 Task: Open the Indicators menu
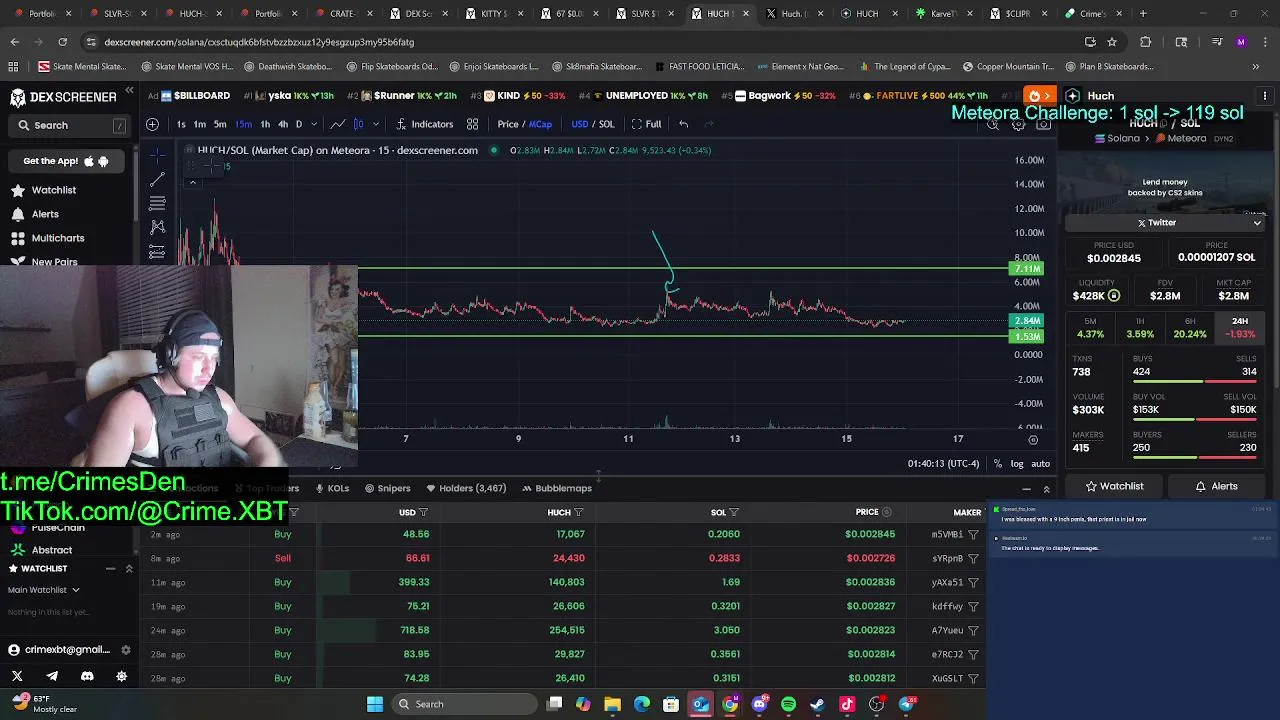click(425, 124)
